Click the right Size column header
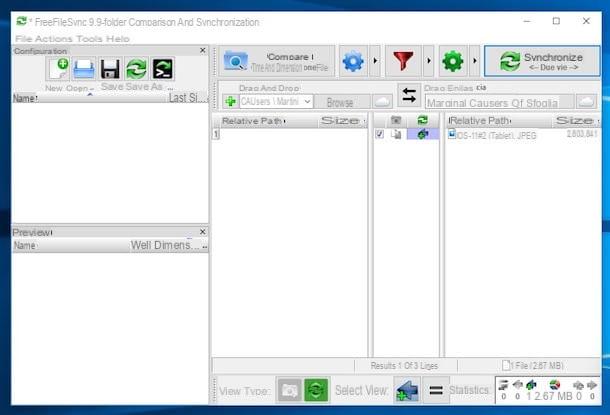Screen dimensions: 610x415 (x=577, y=121)
